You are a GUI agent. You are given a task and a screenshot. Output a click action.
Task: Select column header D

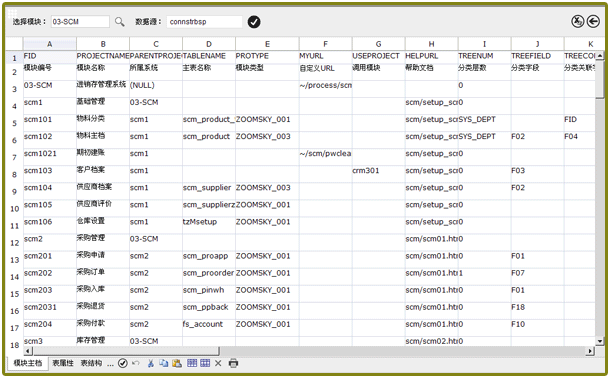click(x=209, y=44)
